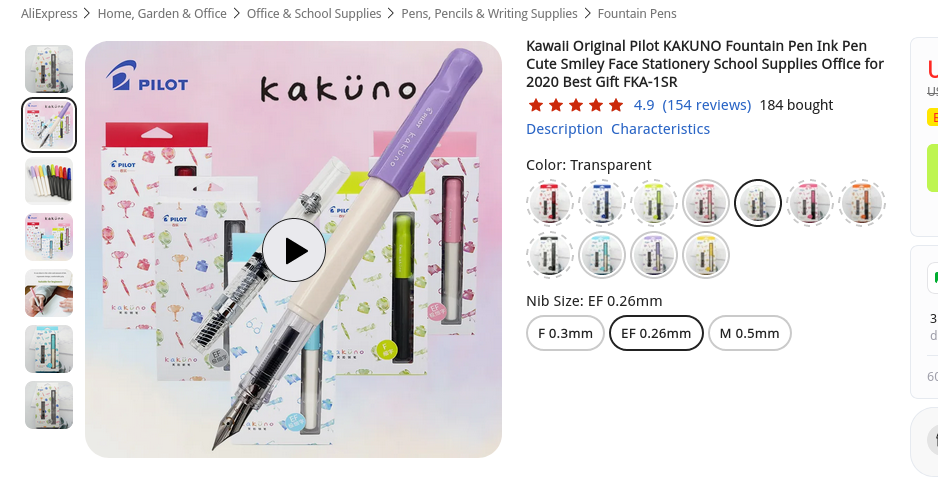Open the 154 reviews link

point(706,105)
